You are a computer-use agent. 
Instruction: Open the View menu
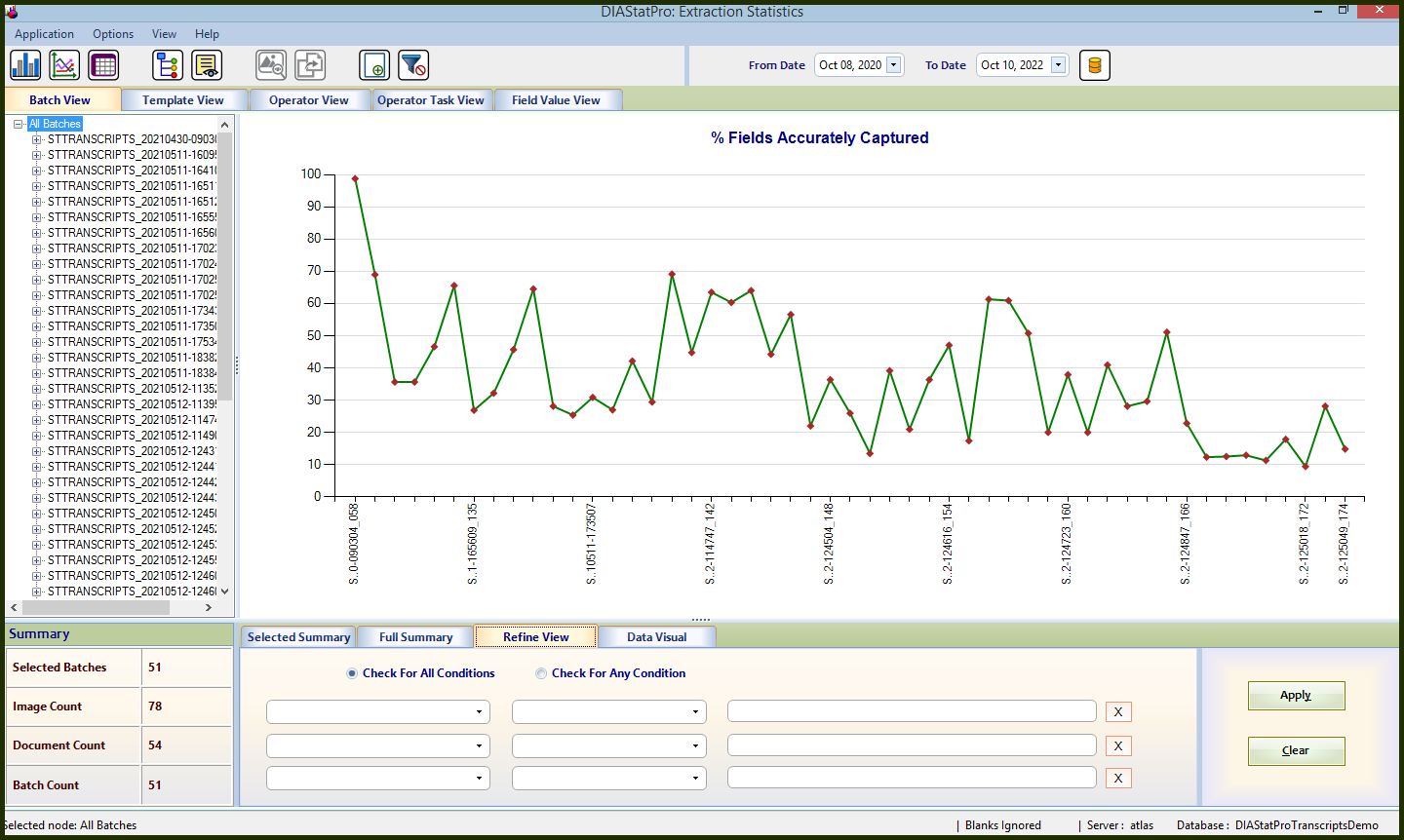point(165,34)
